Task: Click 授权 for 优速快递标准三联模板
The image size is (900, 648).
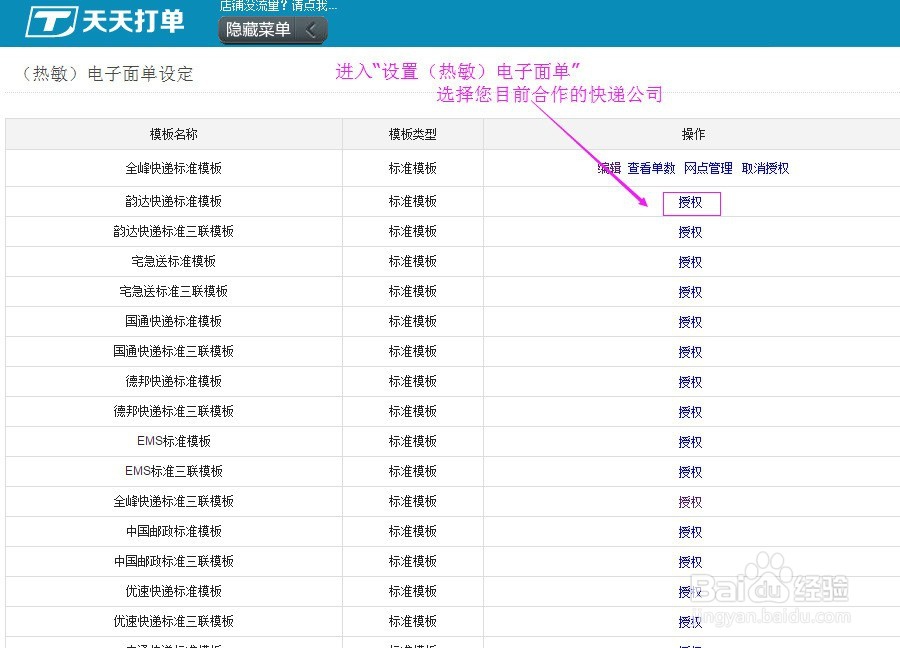Action: click(x=690, y=622)
